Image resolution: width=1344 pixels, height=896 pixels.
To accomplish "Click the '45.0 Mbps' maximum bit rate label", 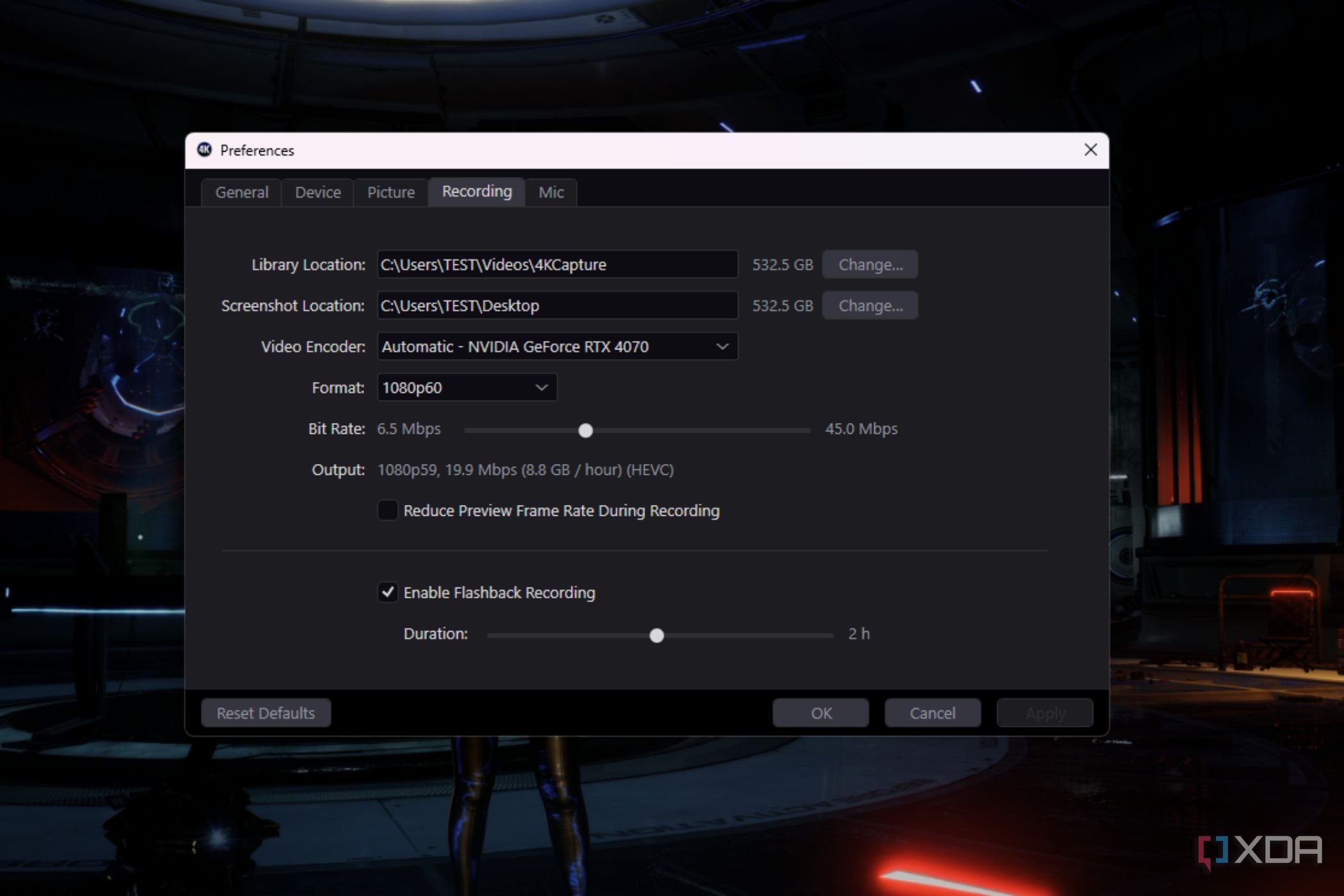I will tap(861, 429).
